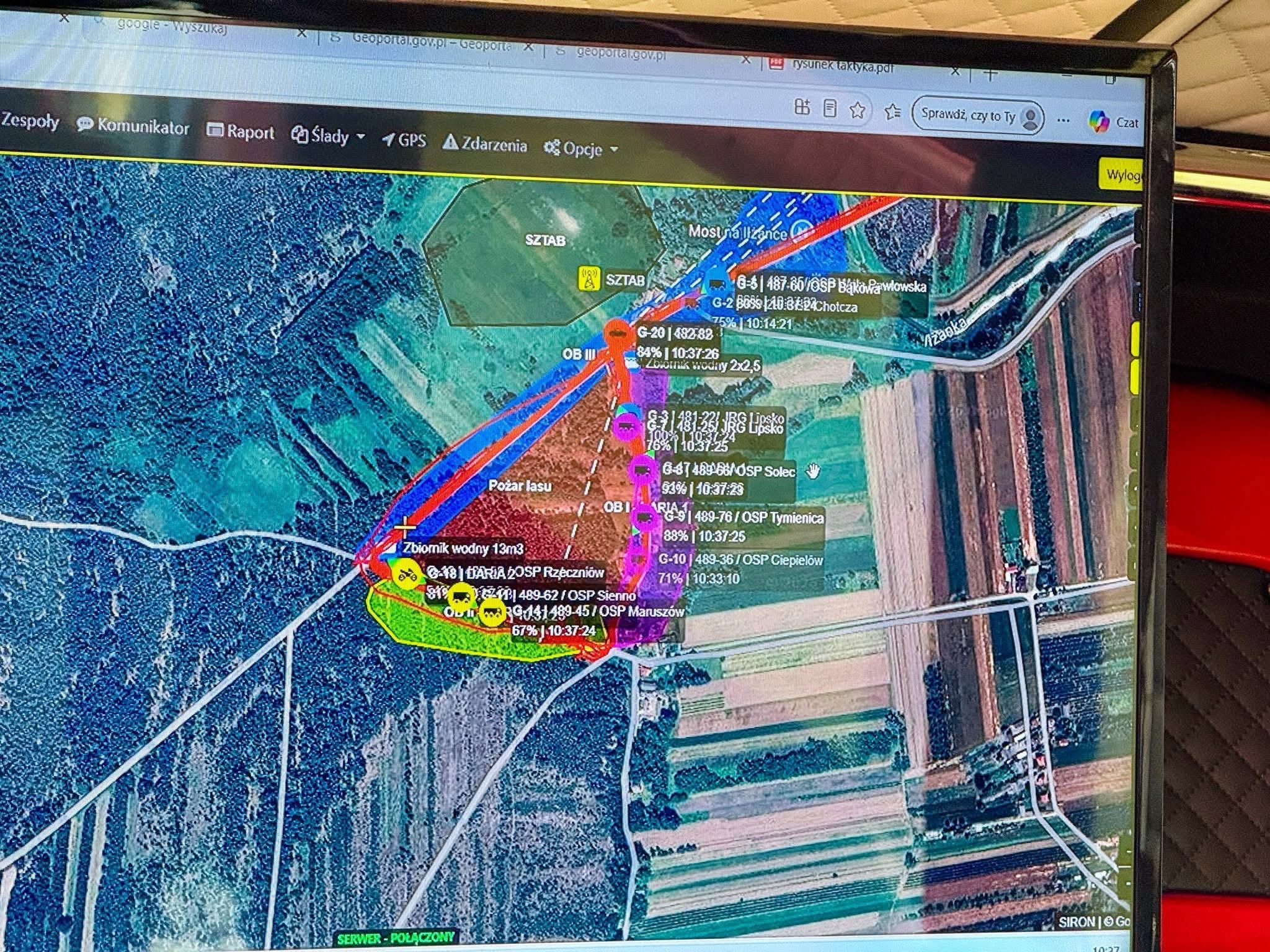The image size is (1270, 952).
Task: Add this page to browser favorites star
Action: pyautogui.click(x=858, y=110)
